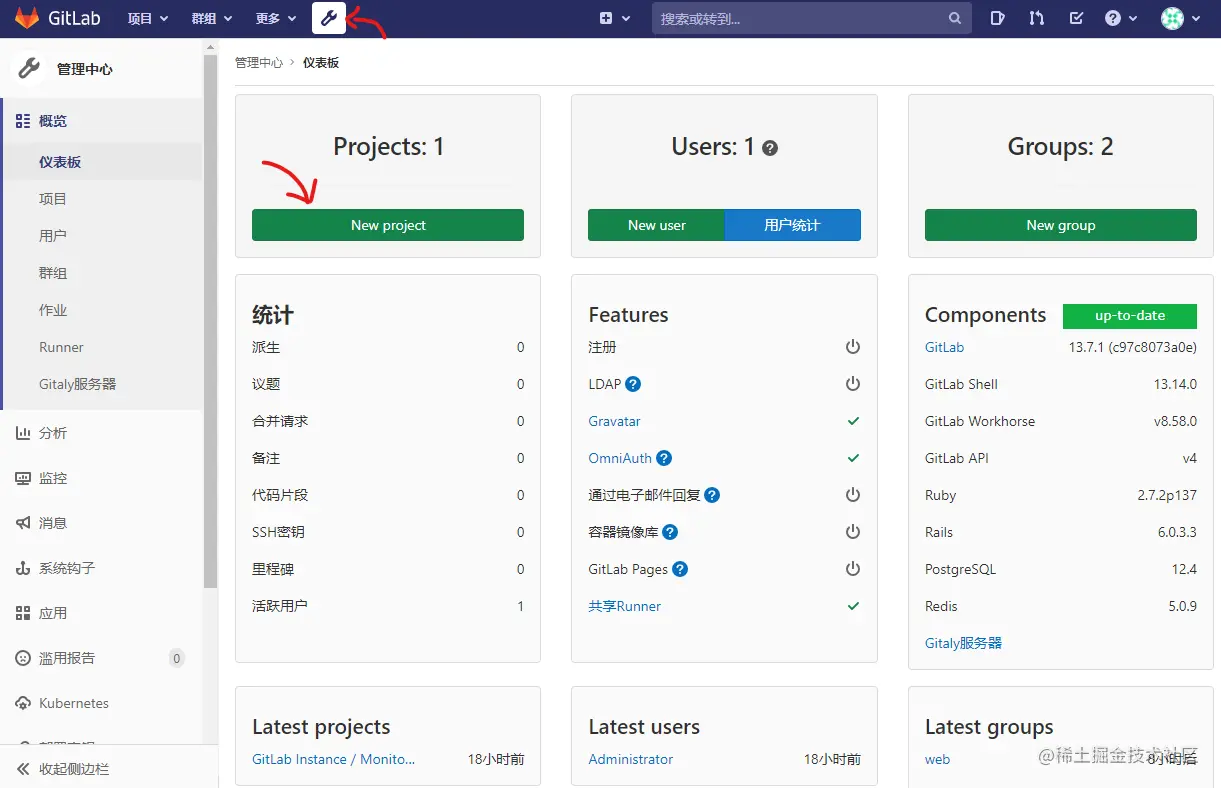Click the 管理中心 sidebar wrench icon
The width and height of the screenshot is (1221, 788).
tap(30, 69)
